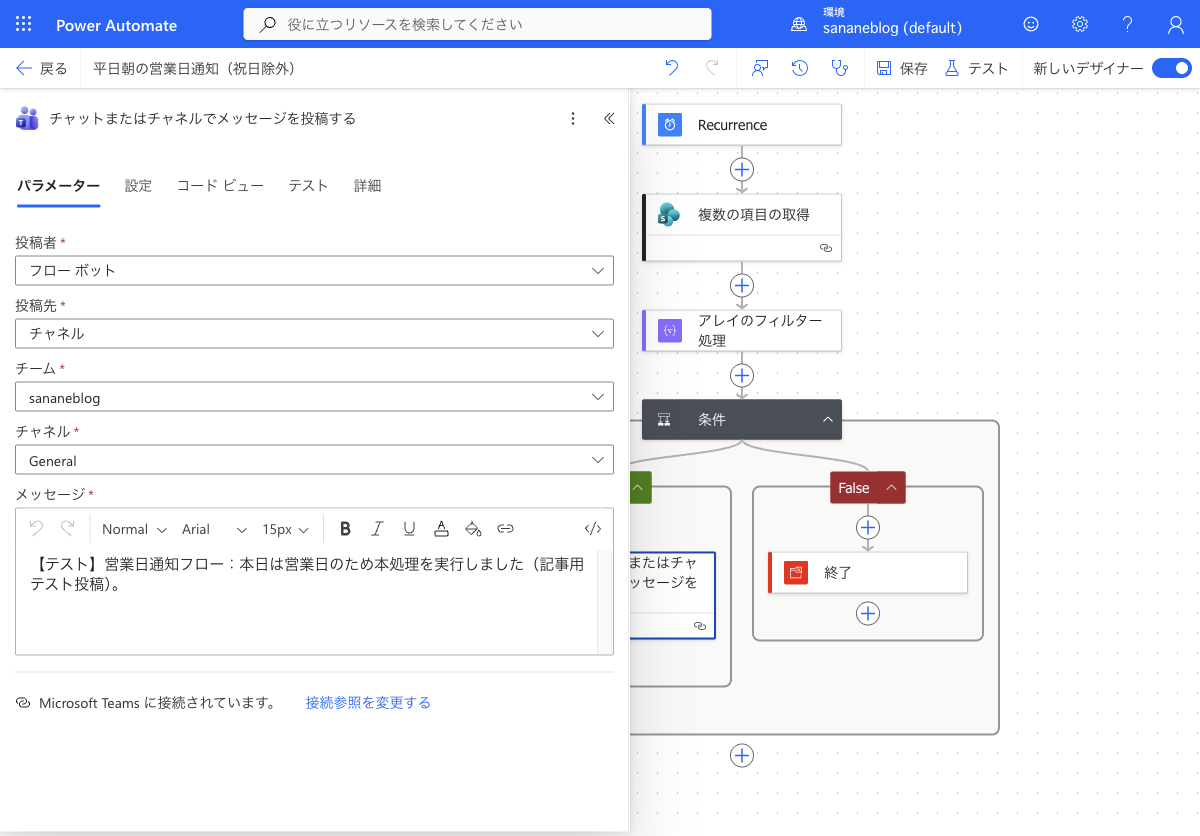The height and width of the screenshot is (836, 1200).
Task: Select the Recurrence trigger card
Action: tap(741, 125)
